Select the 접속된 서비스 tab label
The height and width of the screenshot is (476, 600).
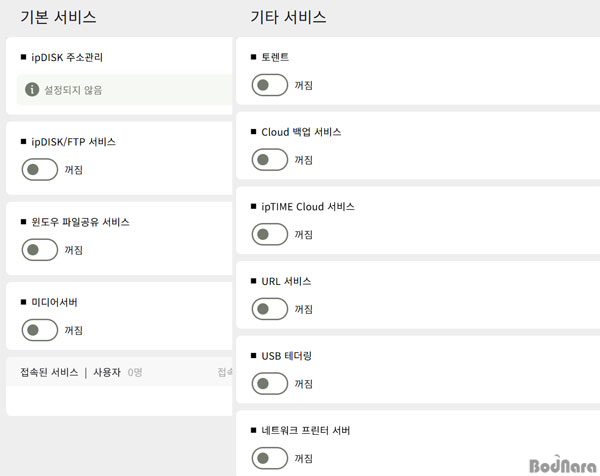coord(49,372)
